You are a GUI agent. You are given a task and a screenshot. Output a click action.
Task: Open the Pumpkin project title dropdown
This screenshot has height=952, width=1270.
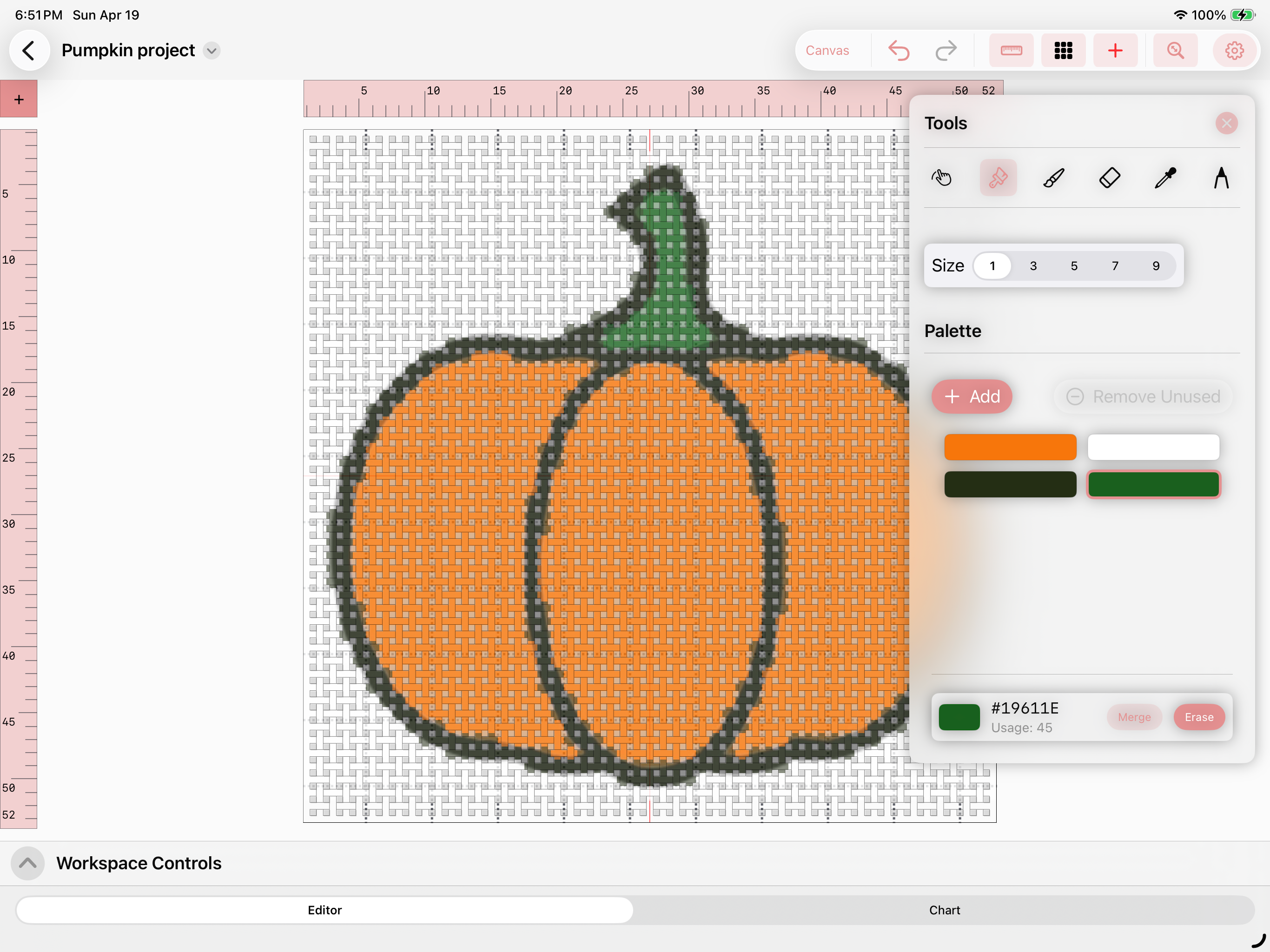pos(212,51)
